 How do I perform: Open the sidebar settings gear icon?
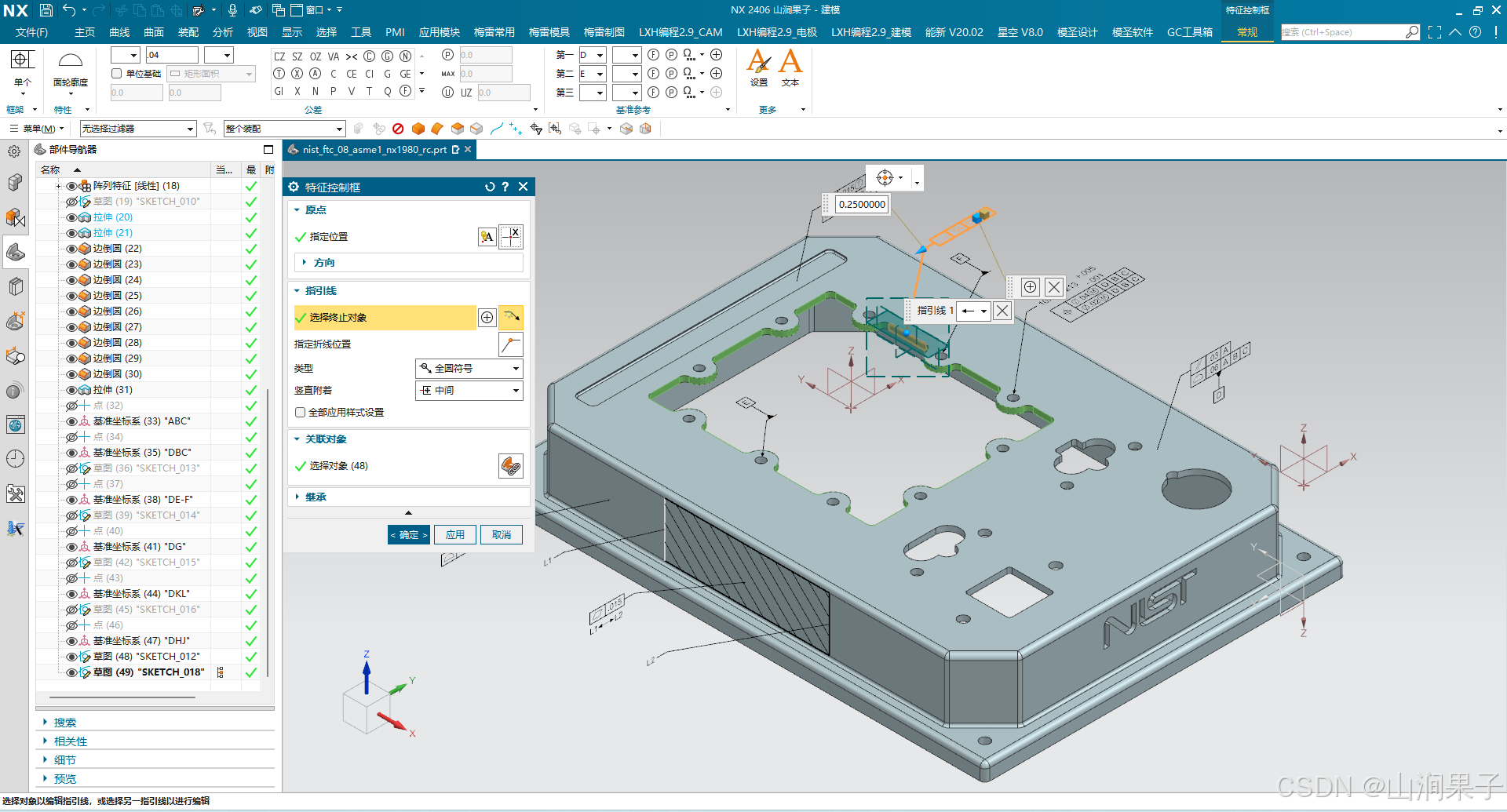(x=14, y=151)
